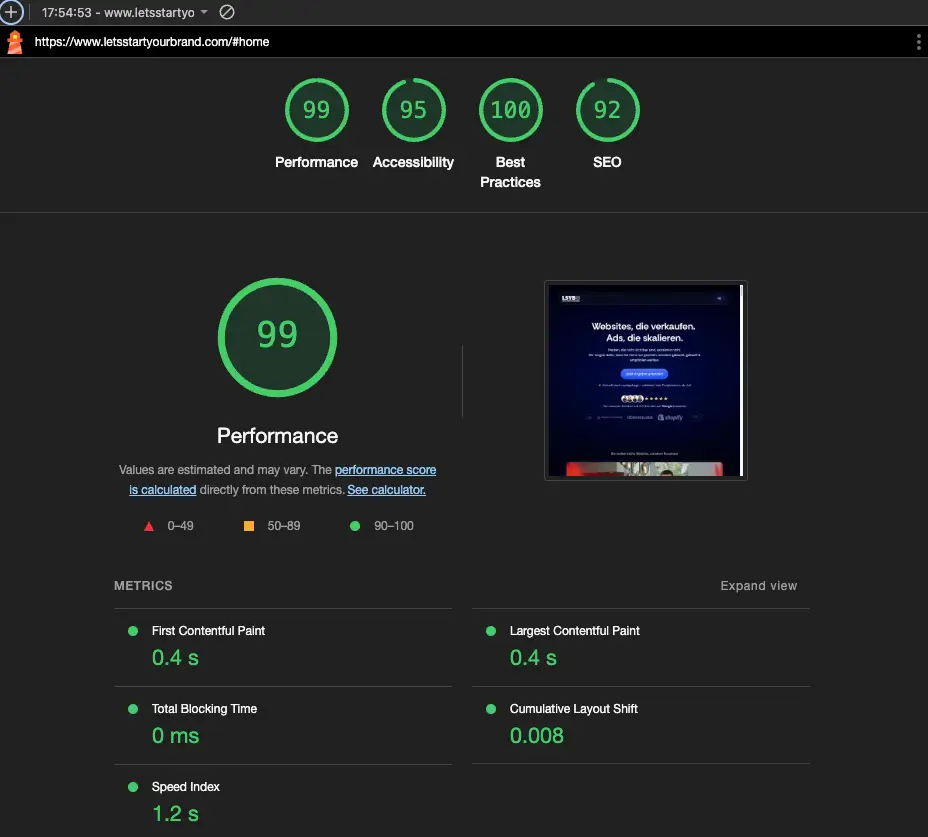Click the webpage screenshot thumbnail
Image resolution: width=928 pixels, height=837 pixels.
(x=645, y=380)
